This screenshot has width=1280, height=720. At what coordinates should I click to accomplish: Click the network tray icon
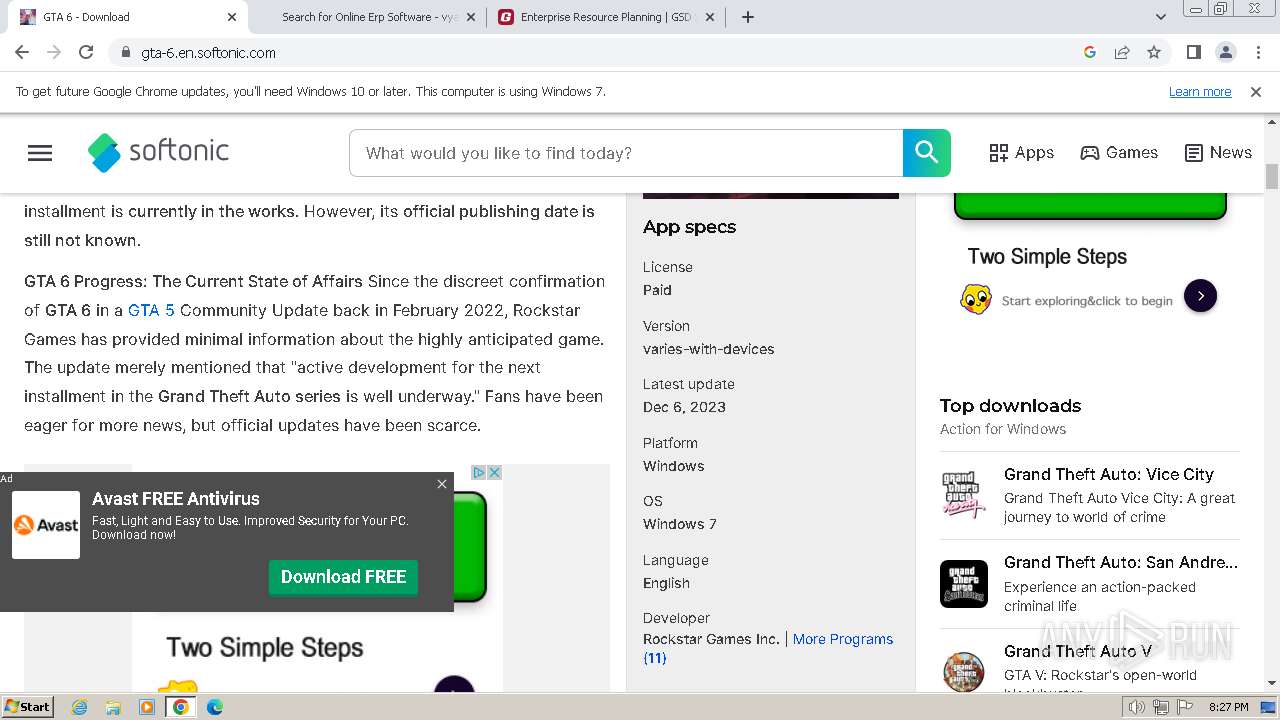[x=1160, y=707]
